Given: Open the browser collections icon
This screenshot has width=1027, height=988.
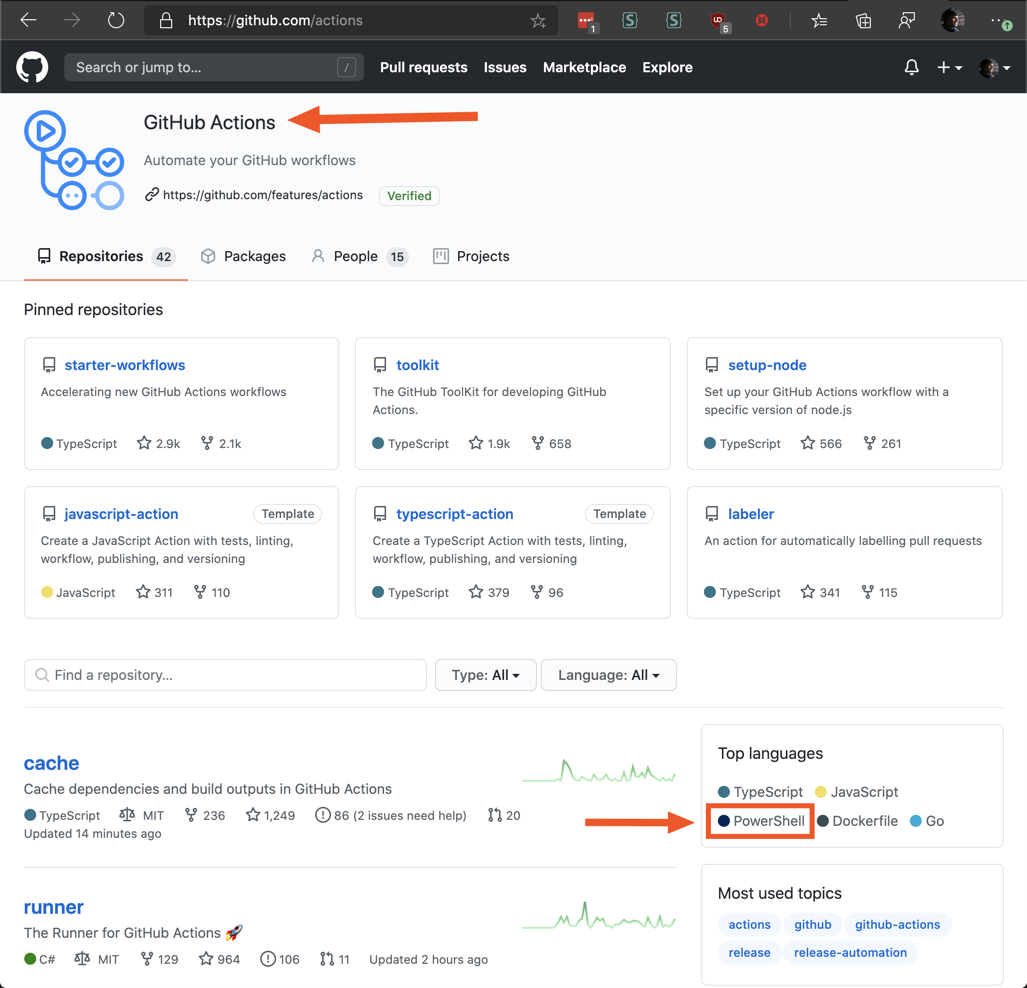Looking at the screenshot, I should pyautogui.click(x=863, y=21).
